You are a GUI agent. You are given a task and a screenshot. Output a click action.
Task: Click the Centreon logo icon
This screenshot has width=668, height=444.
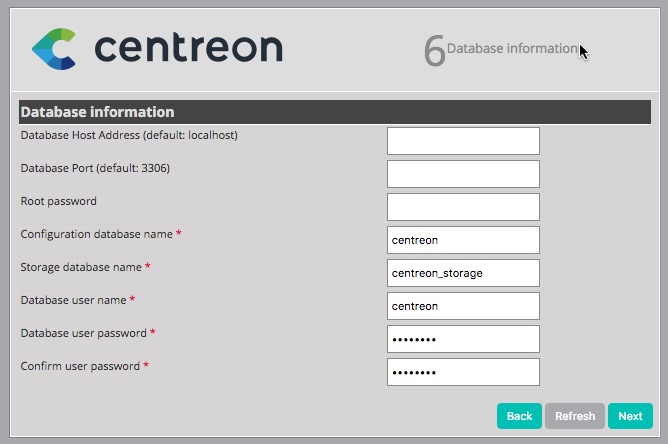point(53,48)
